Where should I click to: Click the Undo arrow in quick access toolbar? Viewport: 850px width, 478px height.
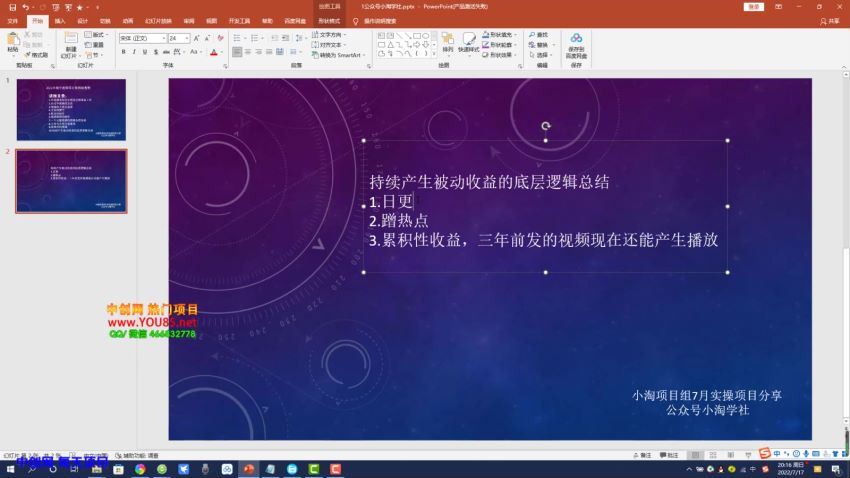tap(25, 7)
